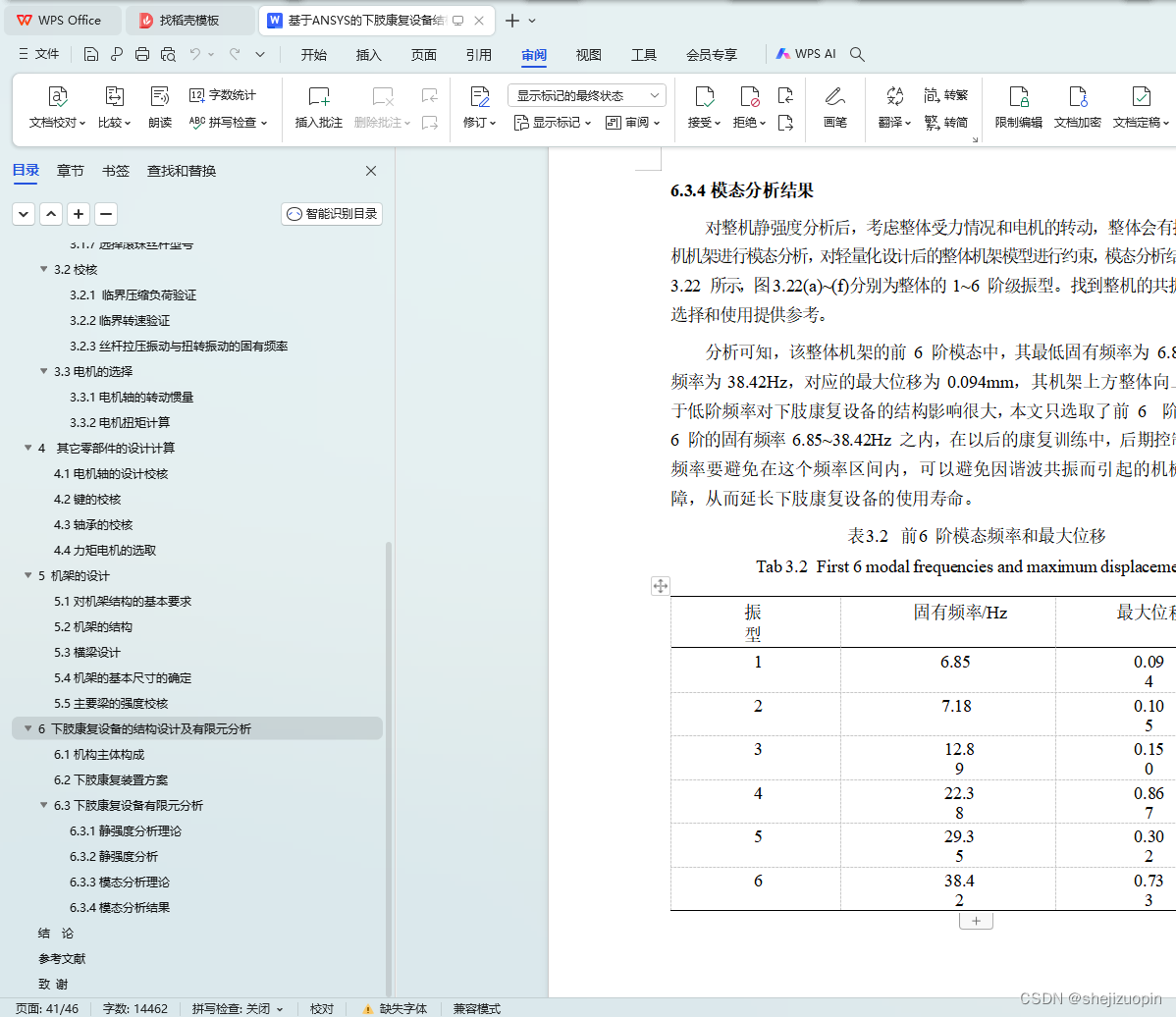Open the 审阅 pane dropdown
This screenshot has height=1017, width=1176.
pos(632,123)
